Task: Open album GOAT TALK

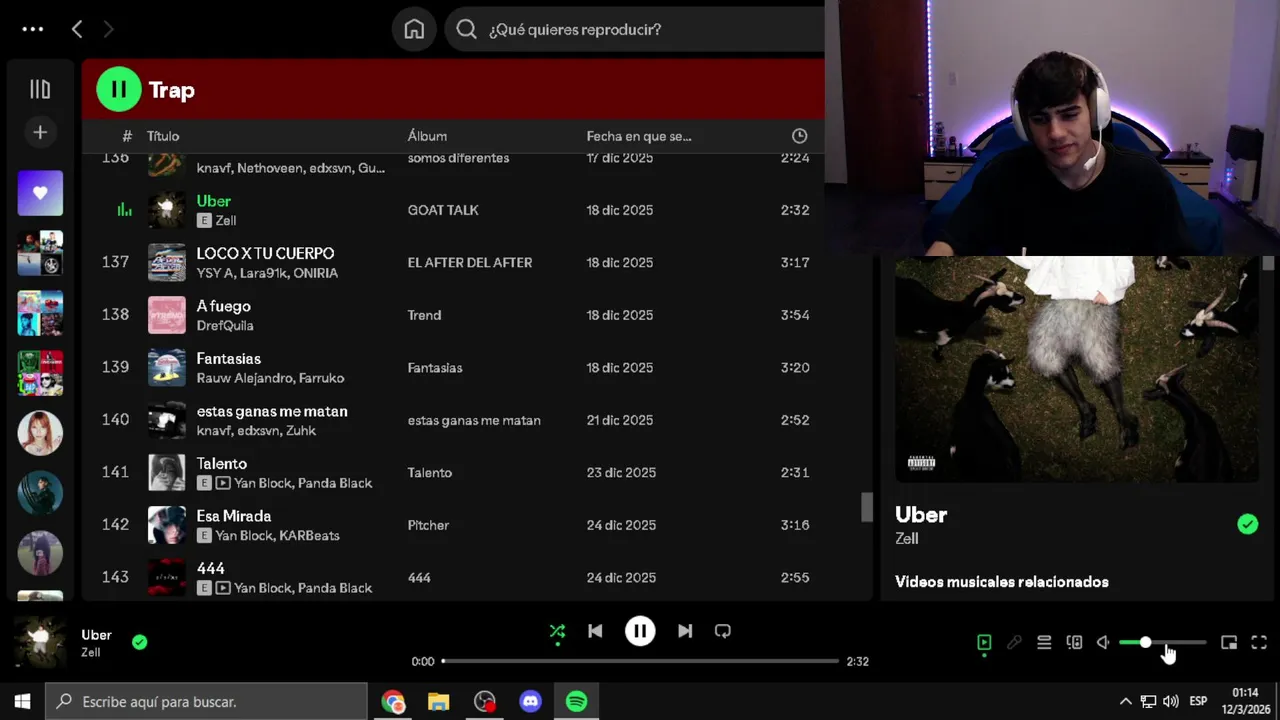Action: pyautogui.click(x=443, y=210)
